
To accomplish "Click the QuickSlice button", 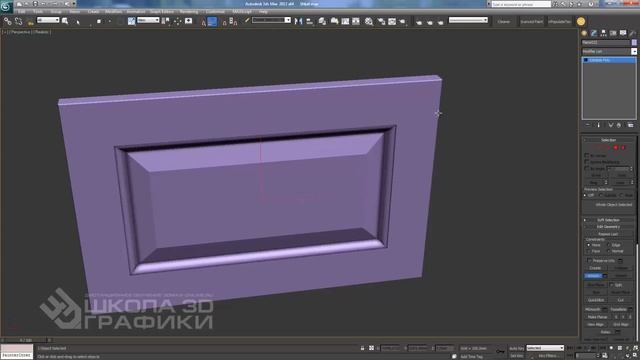I will pos(596,300).
